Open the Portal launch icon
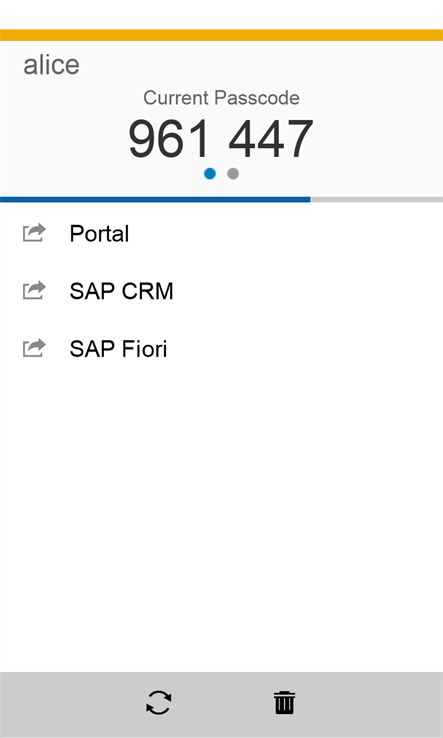The width and height of the screenshot is (443, 738). [34, 233]
